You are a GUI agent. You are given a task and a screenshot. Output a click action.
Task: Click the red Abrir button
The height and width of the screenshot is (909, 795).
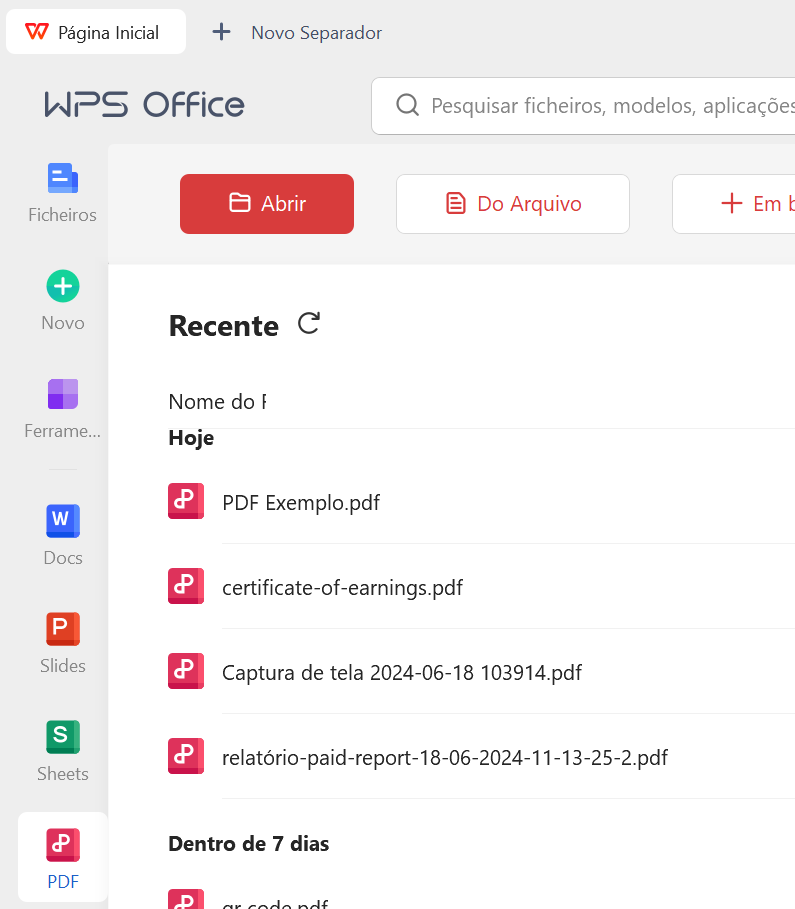267,204
